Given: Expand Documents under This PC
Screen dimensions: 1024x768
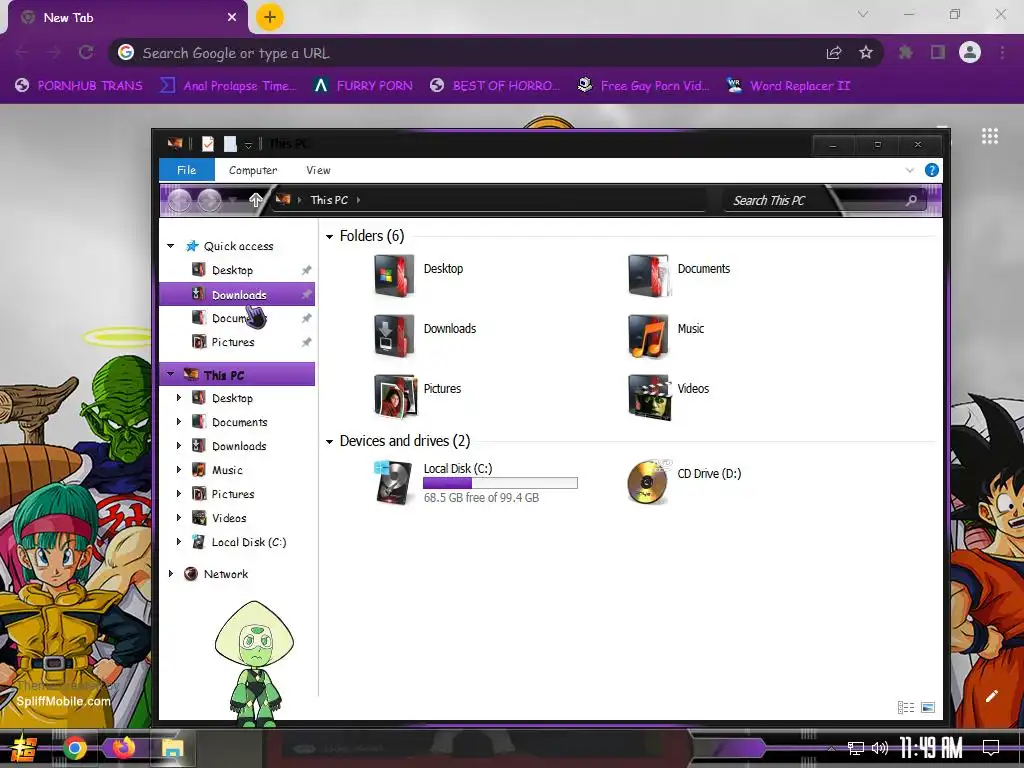Looking at the screenshot, I should tap(179, 422).
